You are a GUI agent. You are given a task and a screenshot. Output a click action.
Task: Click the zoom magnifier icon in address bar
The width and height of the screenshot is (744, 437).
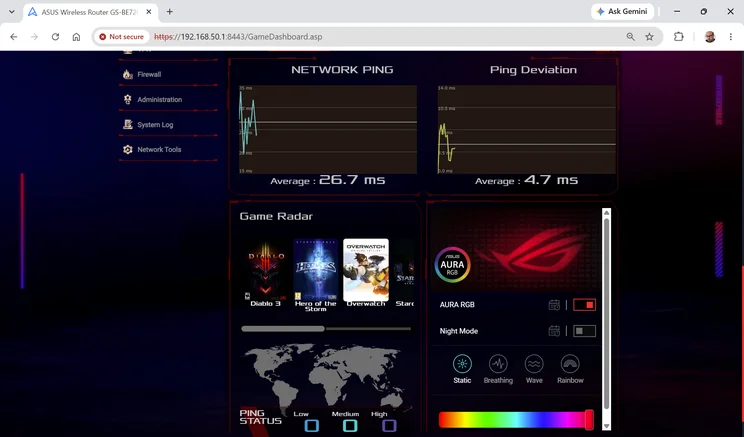click(631, 37)
